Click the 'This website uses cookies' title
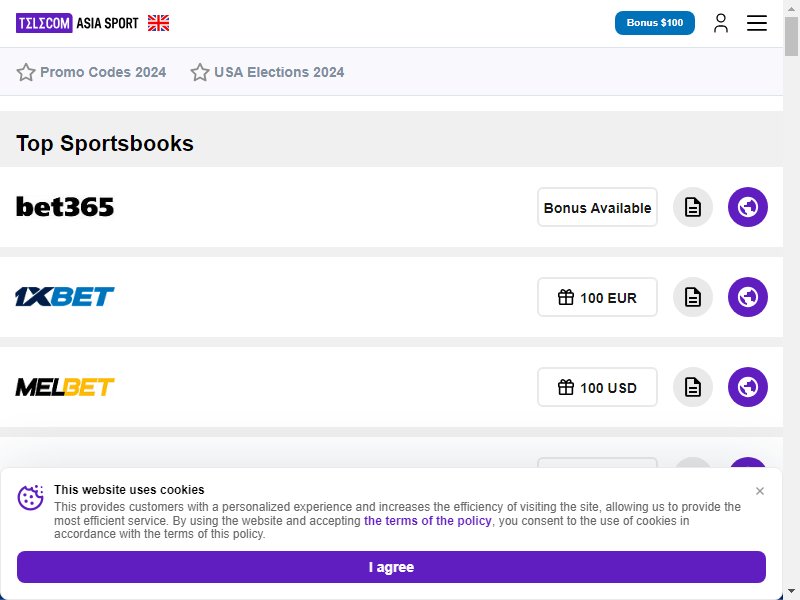This screenshot has width=800, height=600. (x=129, y=490)
